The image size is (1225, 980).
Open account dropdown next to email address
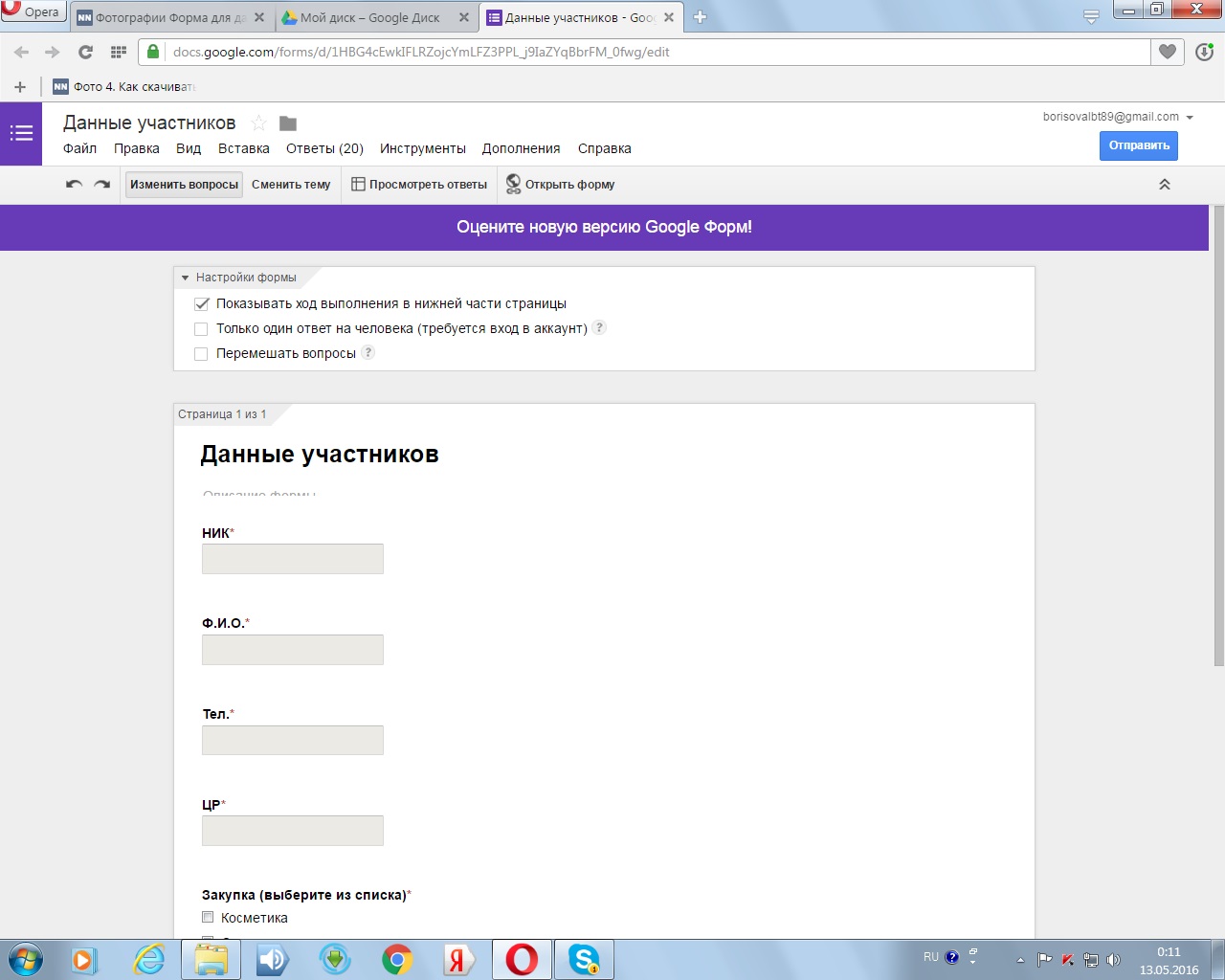coord(1190,118)
